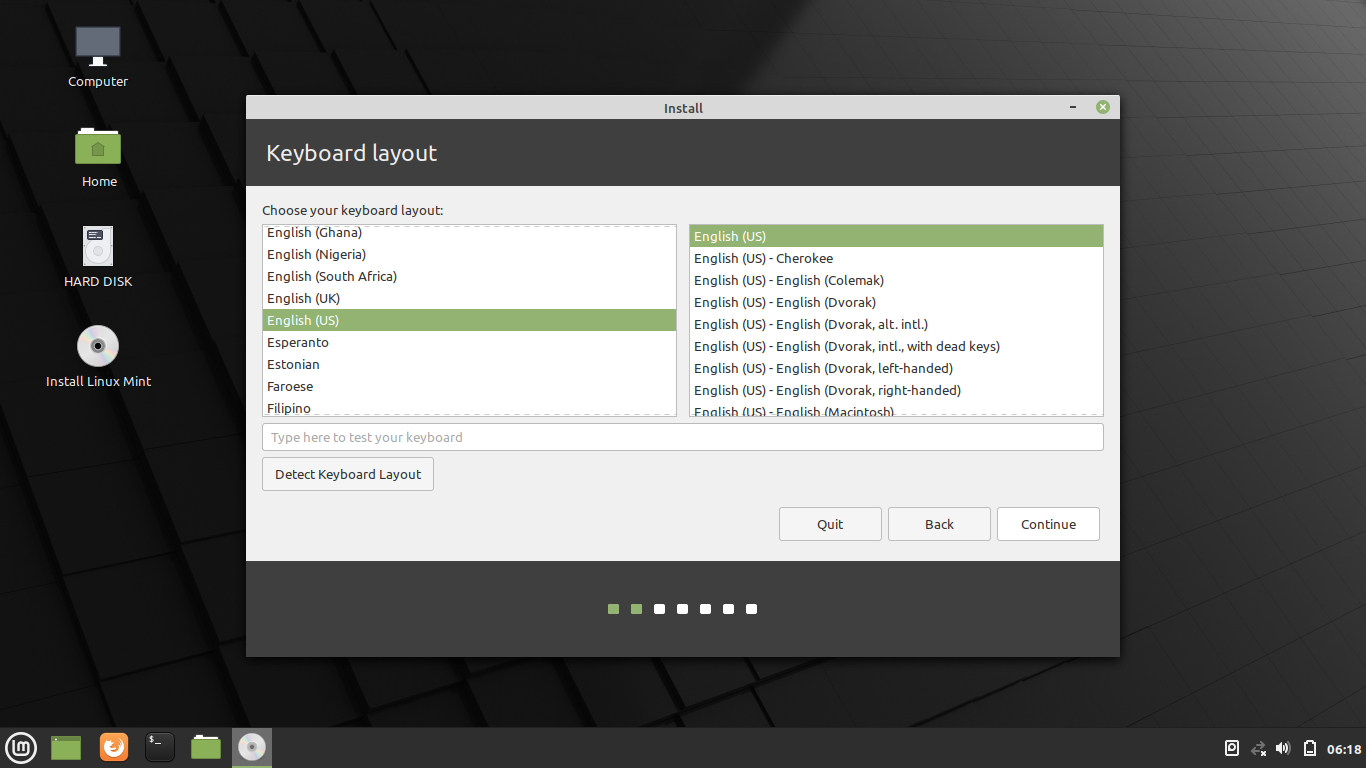Open the clock showing 06:18

(x=1344, y=749)
